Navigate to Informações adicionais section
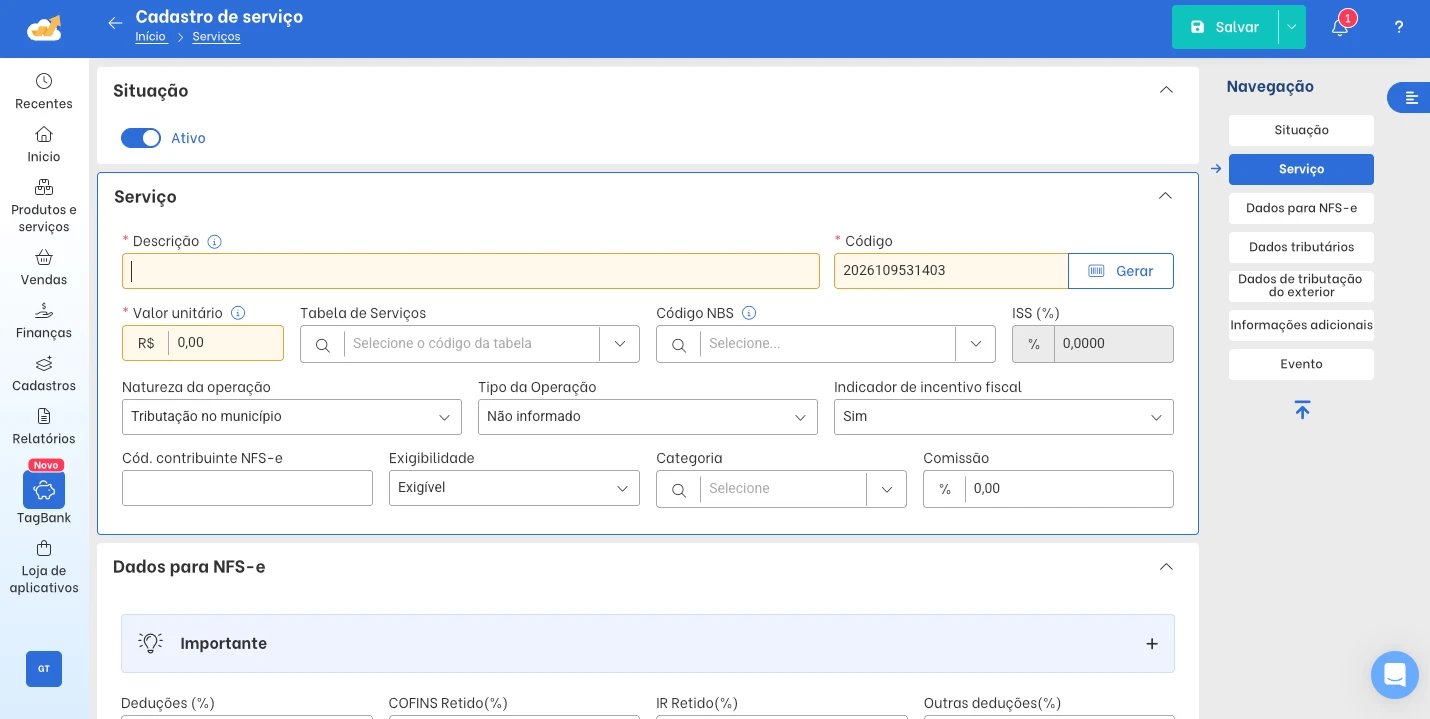Viewport: 1430px width, 719px height. 1301,325
